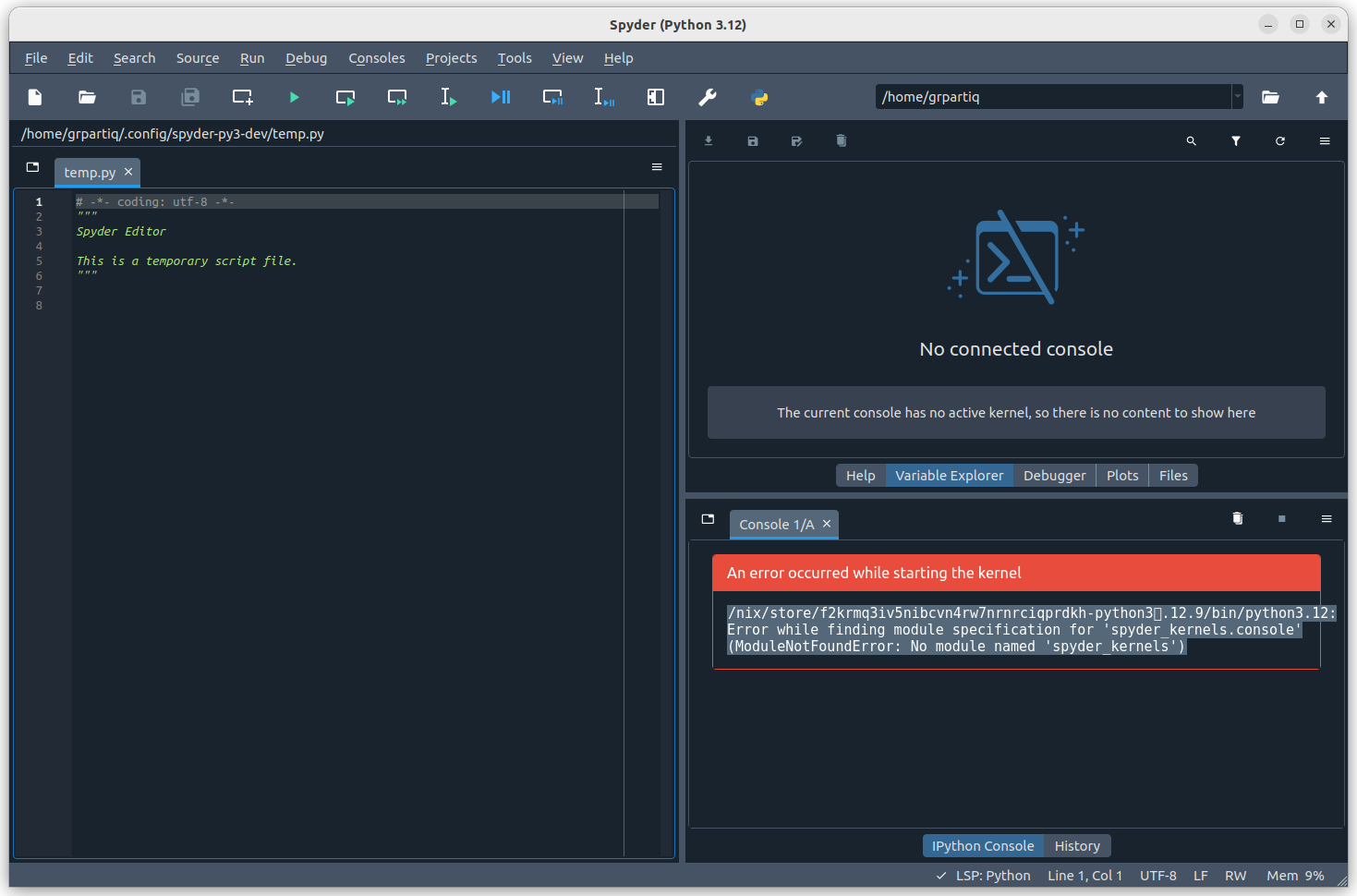
Task: Open IPython console options menu
Action: tap(1327, 519)
